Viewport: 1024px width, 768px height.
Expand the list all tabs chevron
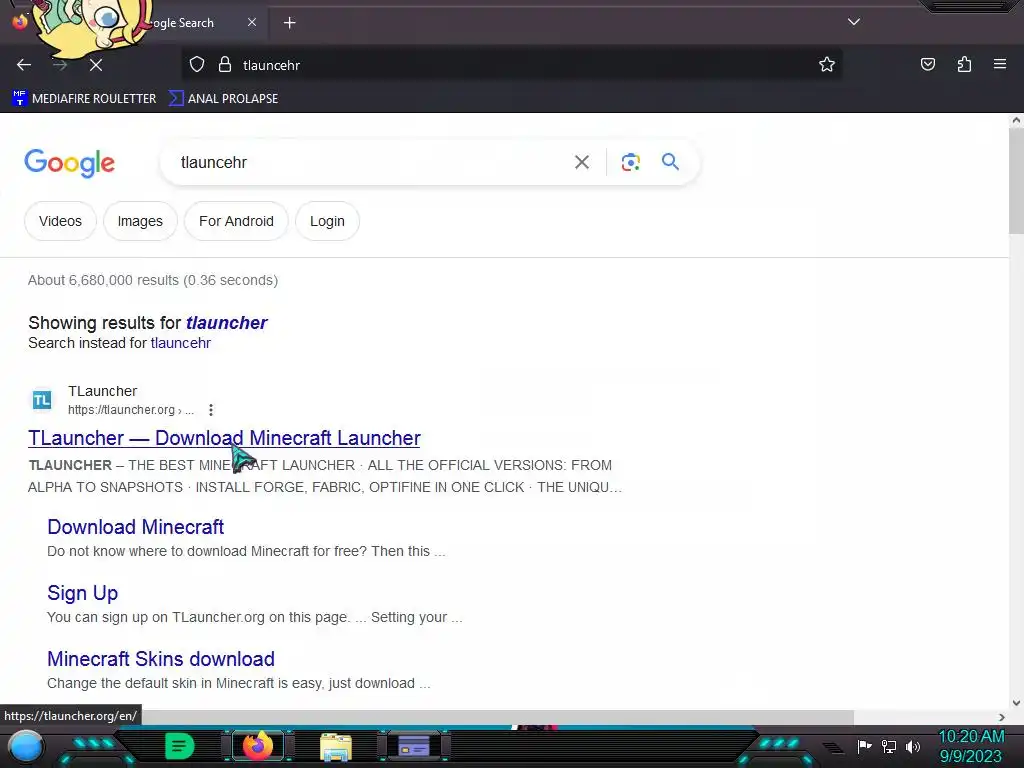click(854, 22)
